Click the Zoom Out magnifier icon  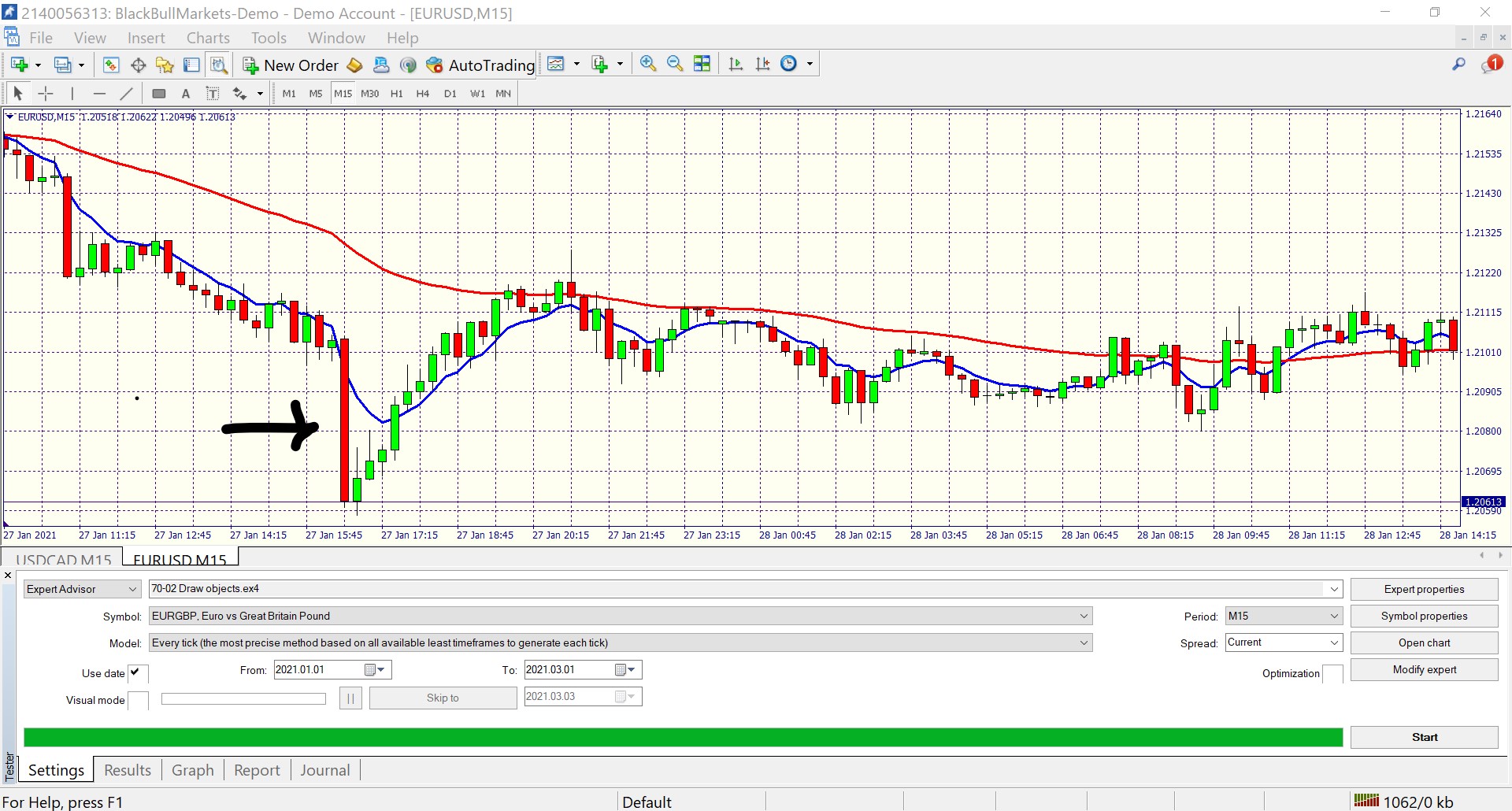675,65
